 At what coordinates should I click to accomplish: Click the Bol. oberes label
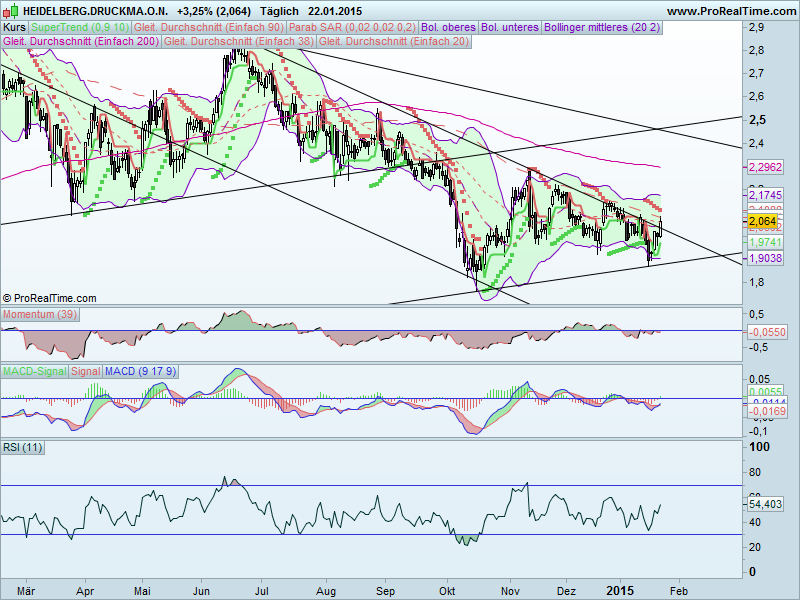(448, 27)
